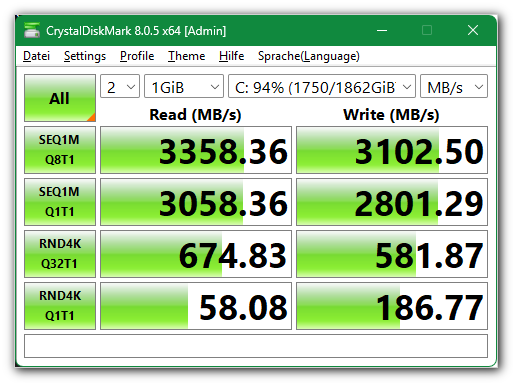Open the Settings menu
513x383 pixels.
(85, 56)
